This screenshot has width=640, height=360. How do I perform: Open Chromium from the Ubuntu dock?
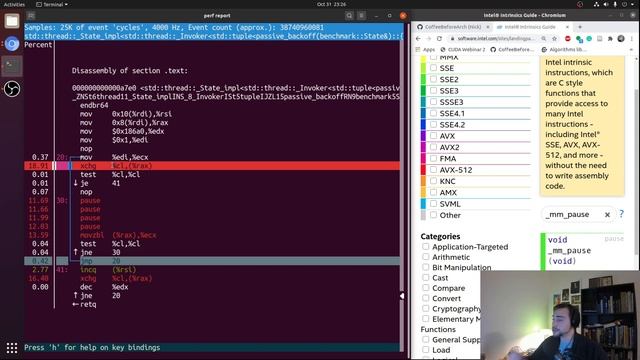[x=12, y=44]
